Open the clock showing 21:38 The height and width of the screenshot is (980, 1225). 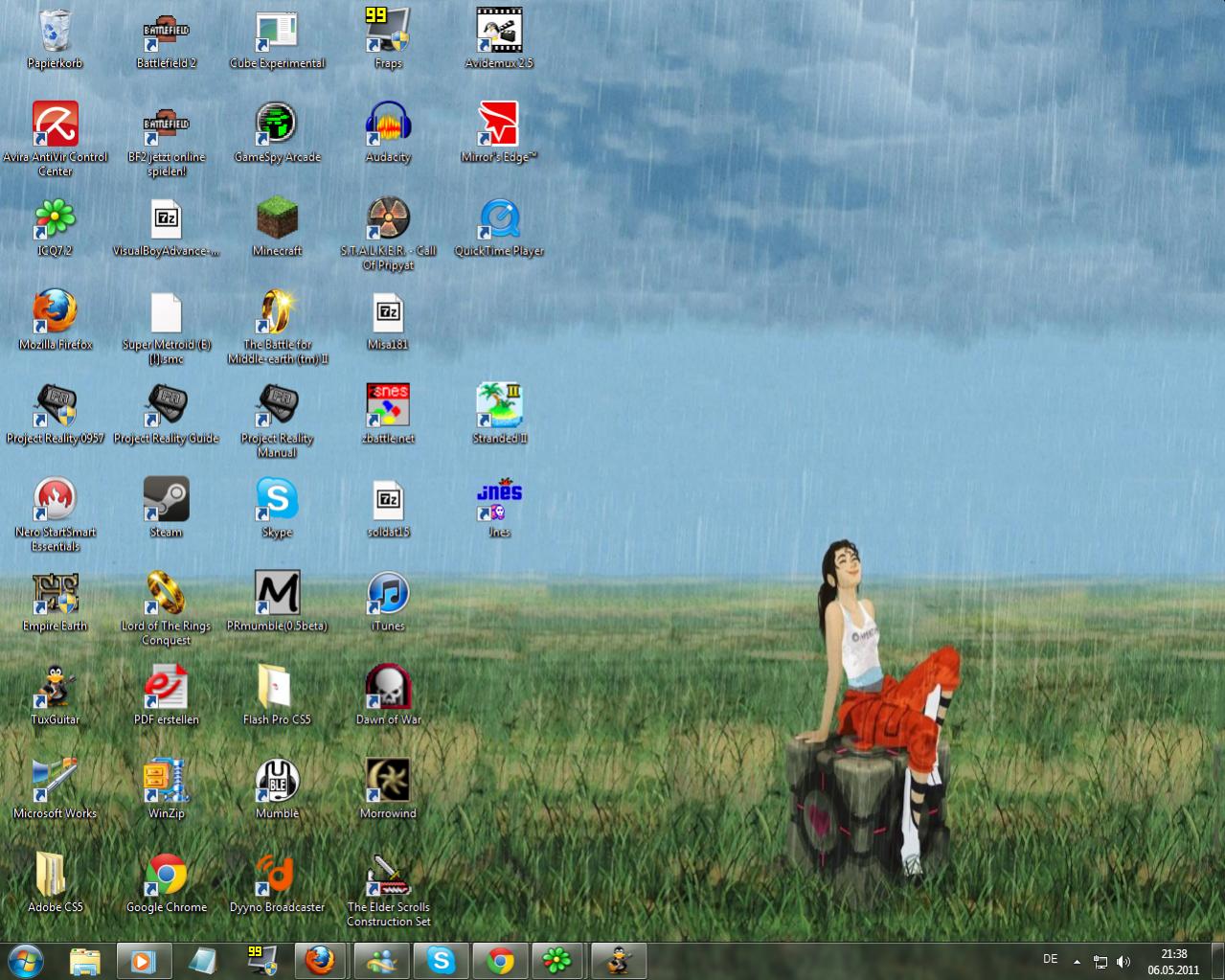(1173, 961)
